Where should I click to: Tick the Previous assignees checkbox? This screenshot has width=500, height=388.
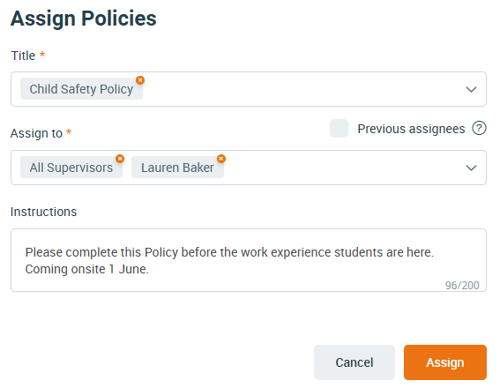point(339,128)
